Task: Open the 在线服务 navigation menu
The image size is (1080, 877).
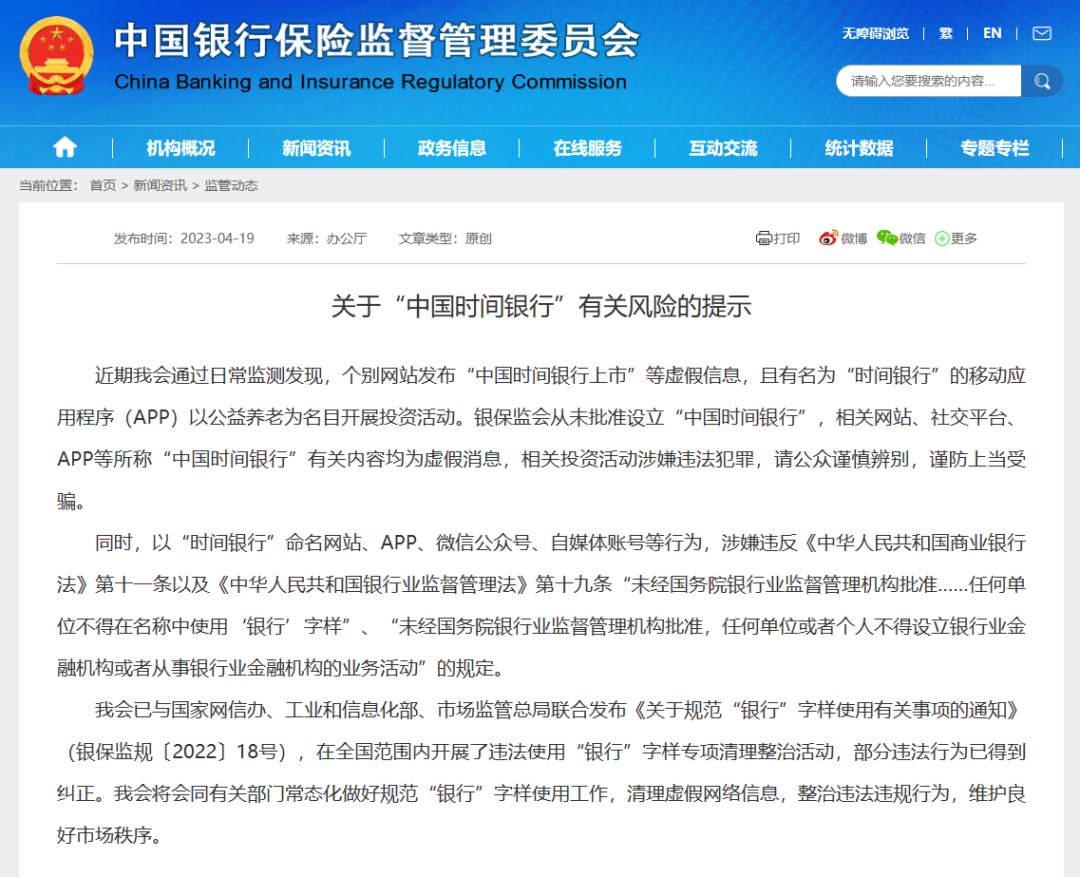Action: 586,147
